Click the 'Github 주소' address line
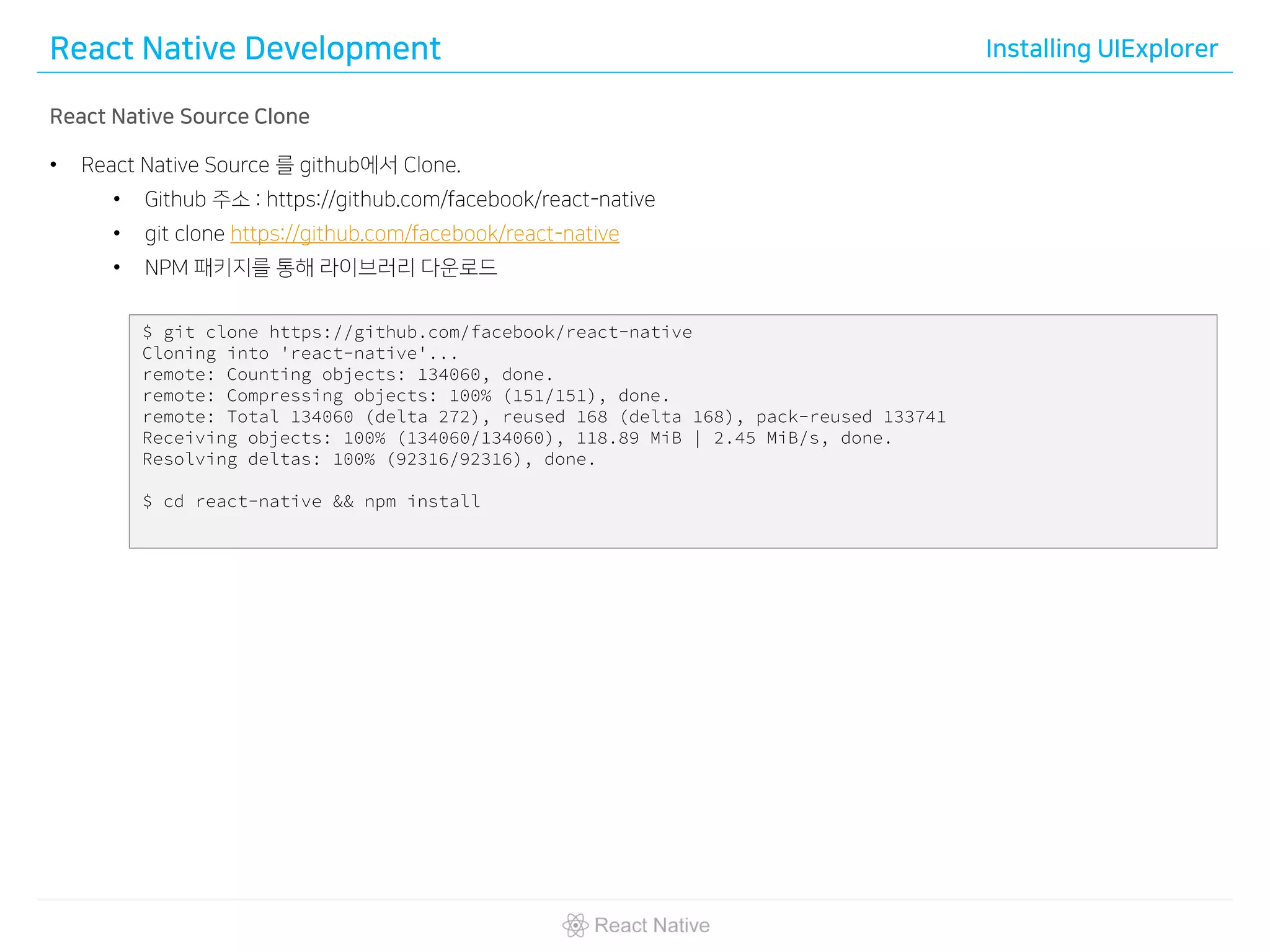The height and width of the screenshot is (952, 1270). 400,200
